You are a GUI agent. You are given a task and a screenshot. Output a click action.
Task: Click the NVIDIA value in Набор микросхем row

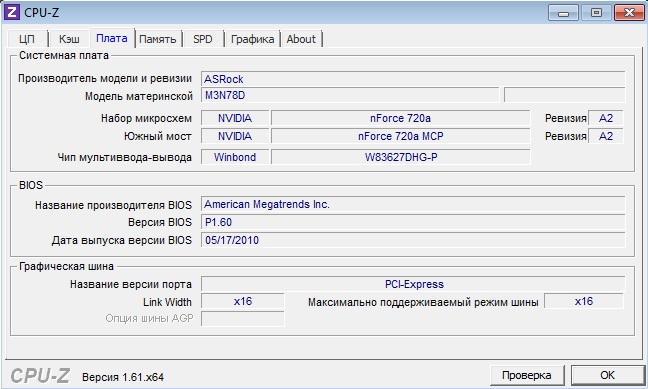coord(235,118)
